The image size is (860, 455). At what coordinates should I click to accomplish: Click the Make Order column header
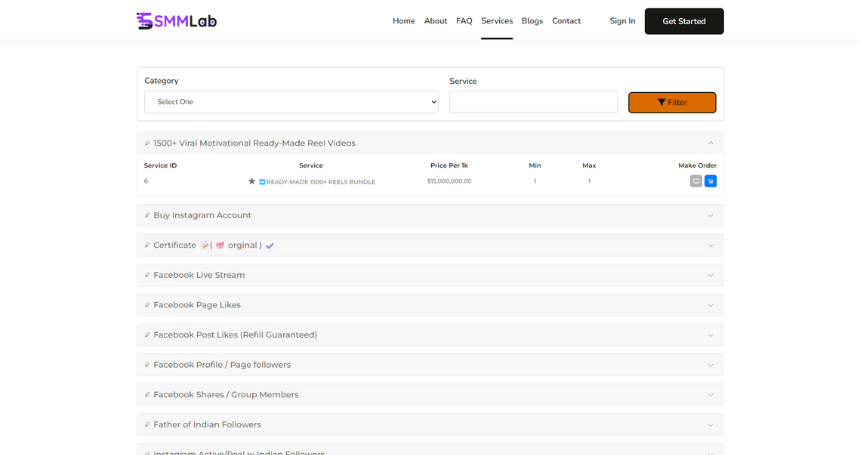tap(697, 166)
